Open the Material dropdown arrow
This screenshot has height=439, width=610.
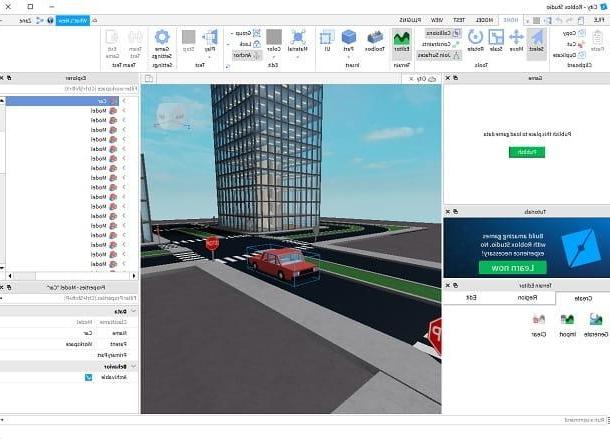pos(298,57)
